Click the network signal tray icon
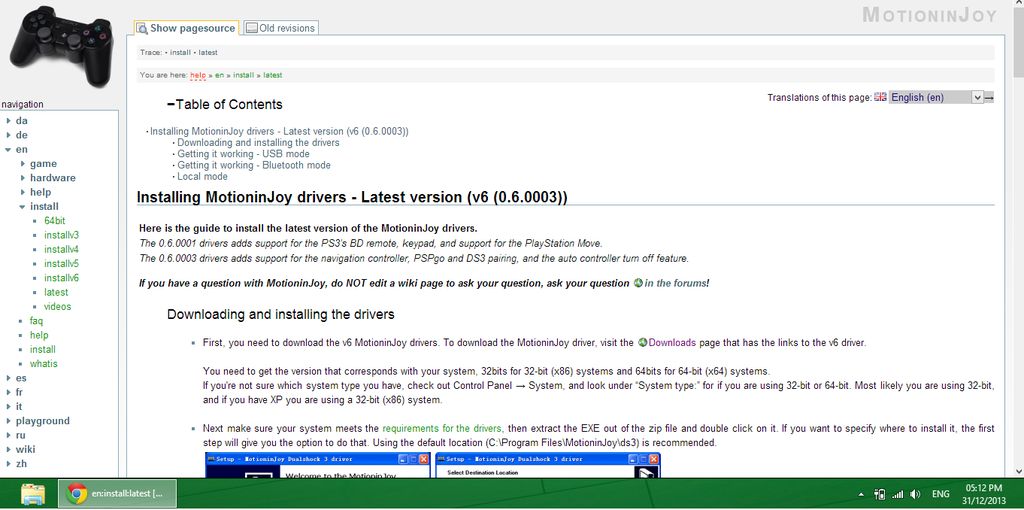The width and height of the screenshot is (1024, 510). 898,494
